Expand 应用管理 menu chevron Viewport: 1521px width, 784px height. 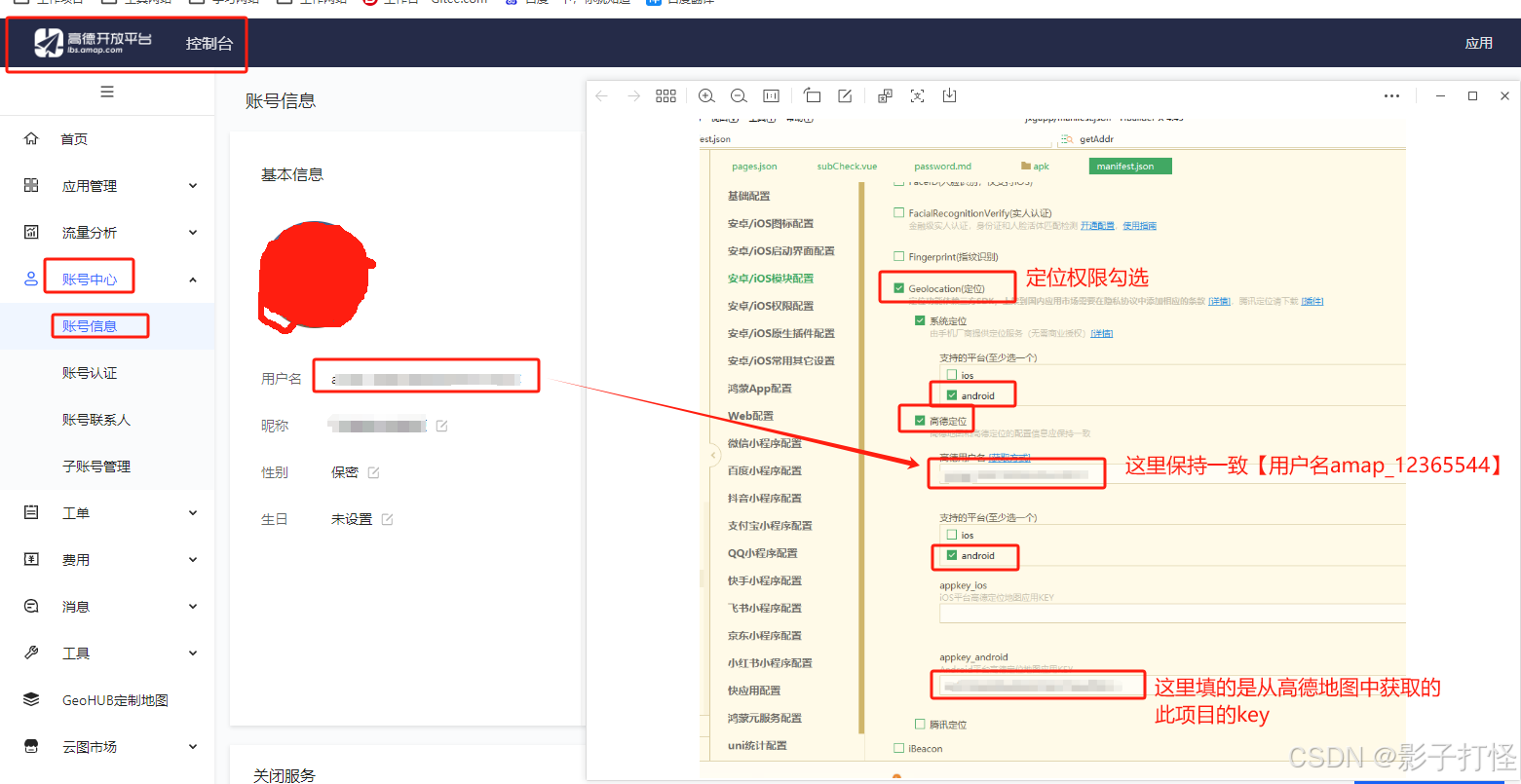[x=193, y=186]
